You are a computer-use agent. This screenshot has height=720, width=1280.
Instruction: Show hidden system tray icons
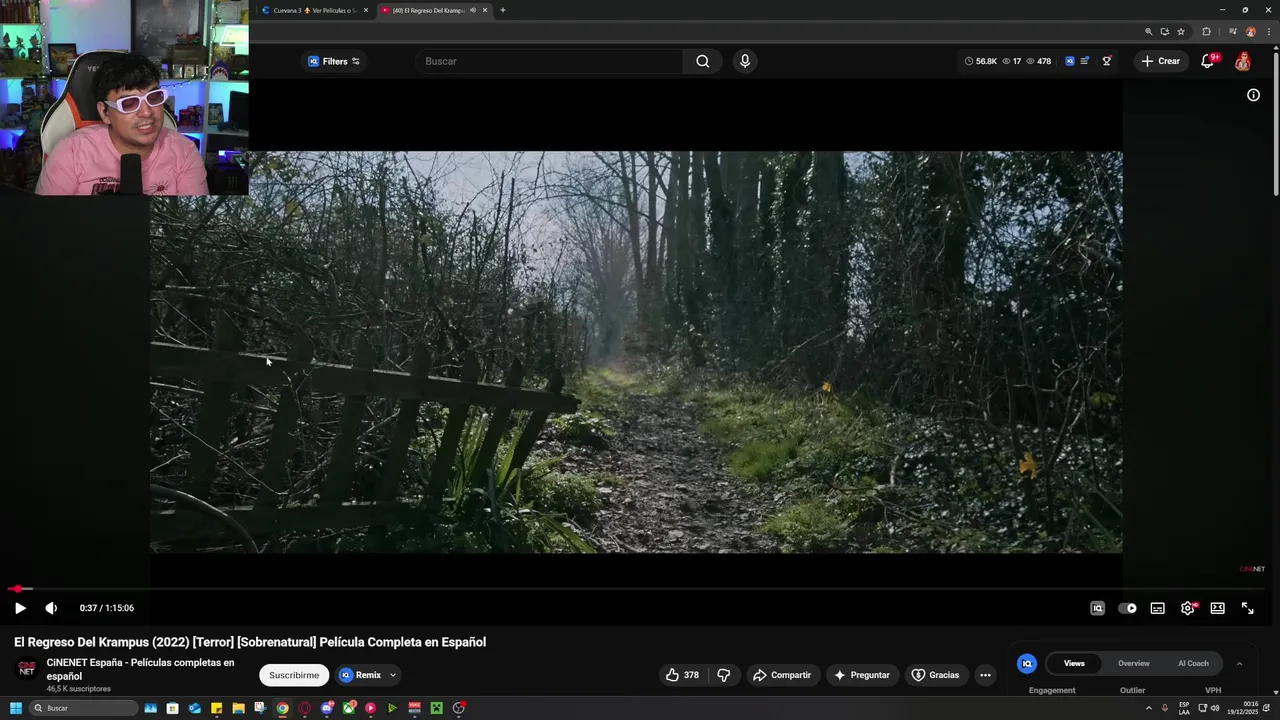pyautogui.click(x=1148, y=708)
